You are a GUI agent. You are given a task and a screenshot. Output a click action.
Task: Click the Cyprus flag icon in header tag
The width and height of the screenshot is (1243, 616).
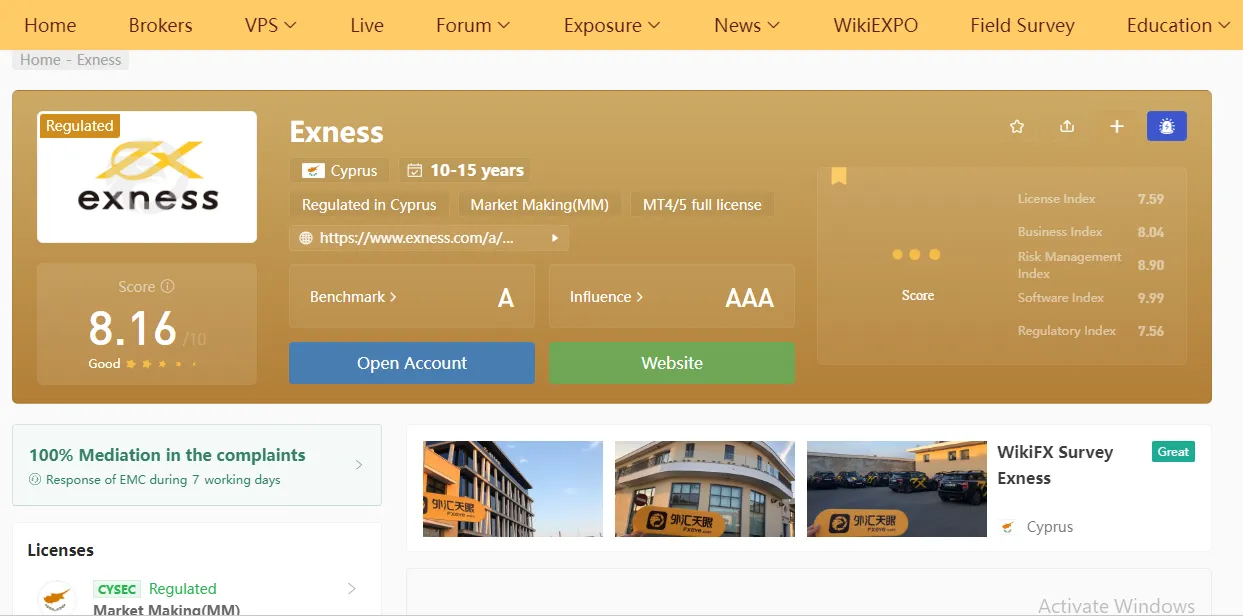point(312,170)
